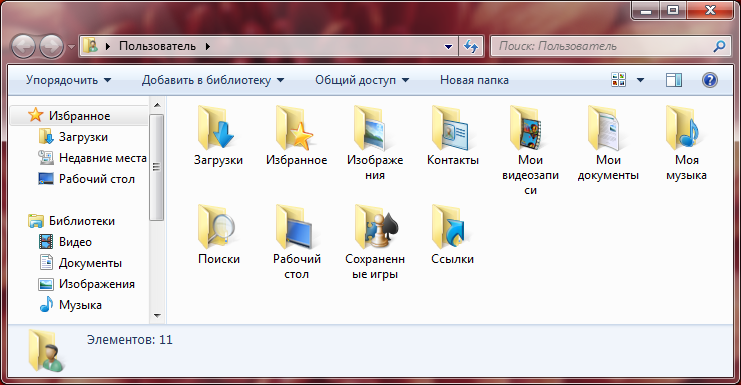
Task: Open the Изображения library in sidebar
Action: pyautogui.click(x=86, y=284)
